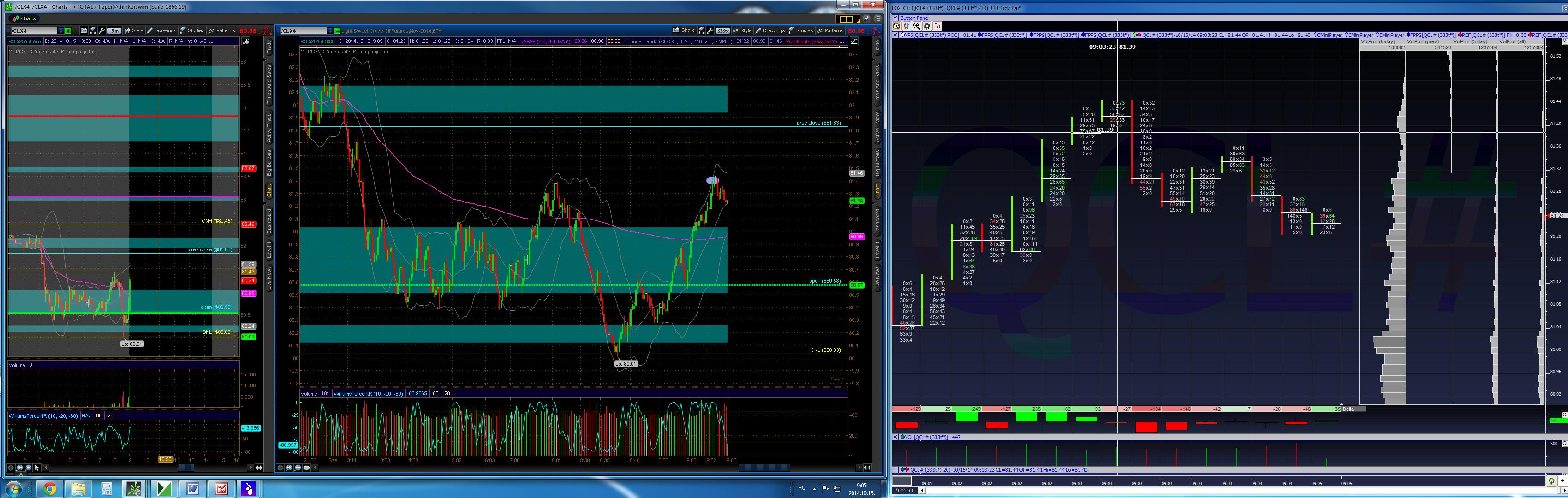Click the left chart horizontal scrollbar thumb
1568x498 pixels.
tap(185, 468)
